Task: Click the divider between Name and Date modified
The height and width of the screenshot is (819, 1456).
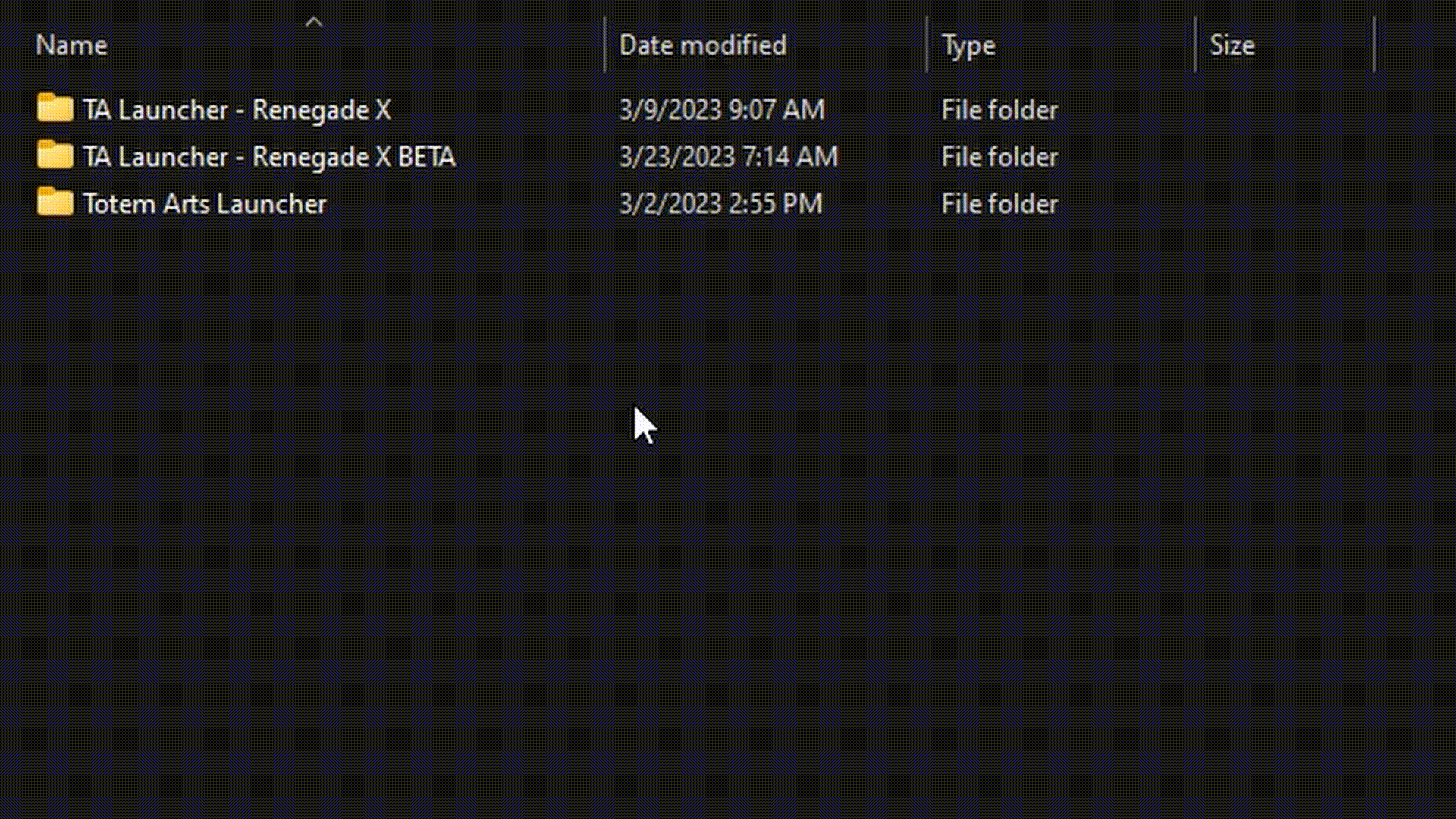Action: [604, 45]
